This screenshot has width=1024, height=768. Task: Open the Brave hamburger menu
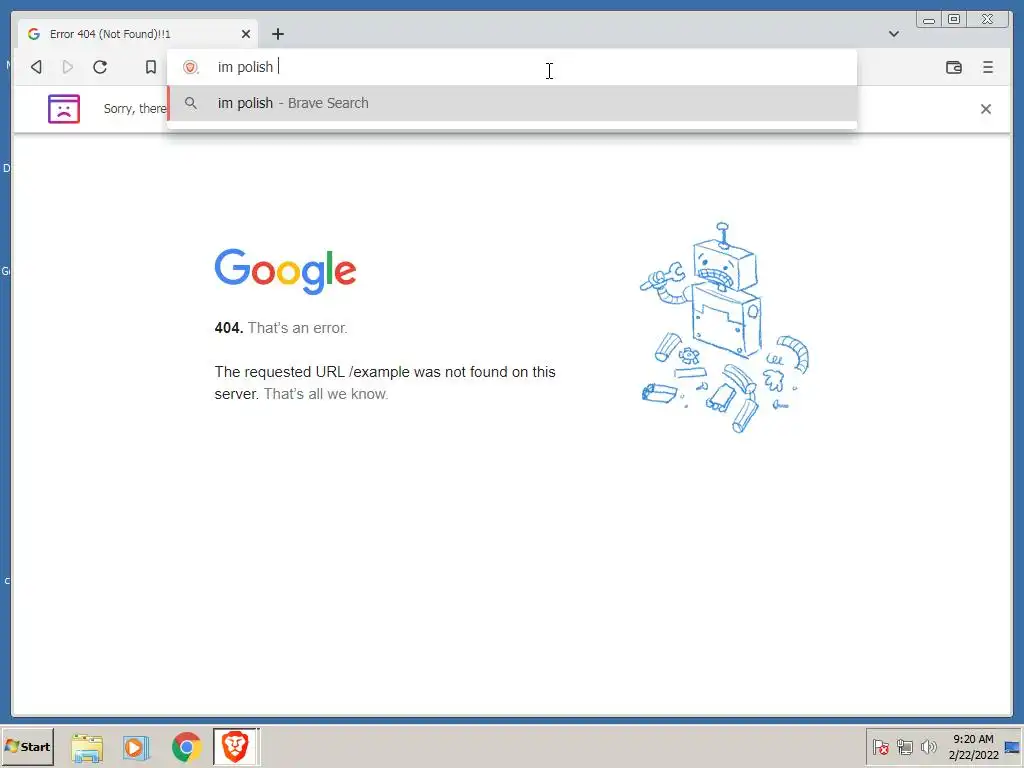coord(987,67)
